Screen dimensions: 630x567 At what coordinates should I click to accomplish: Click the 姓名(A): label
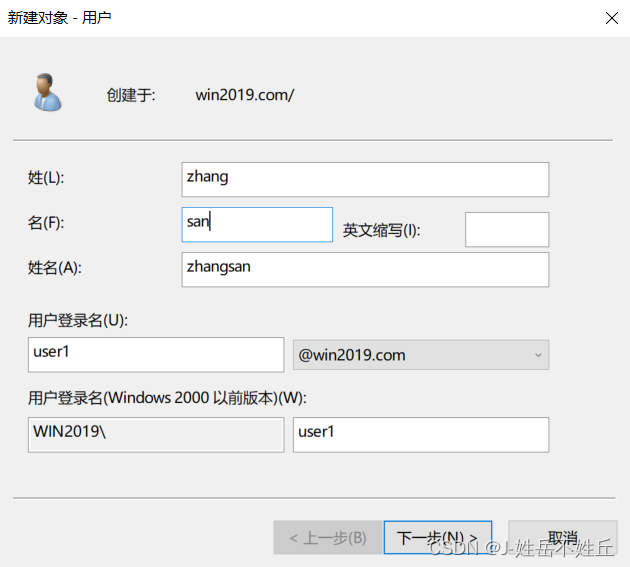pyautogui.click(x=55, y=268)
